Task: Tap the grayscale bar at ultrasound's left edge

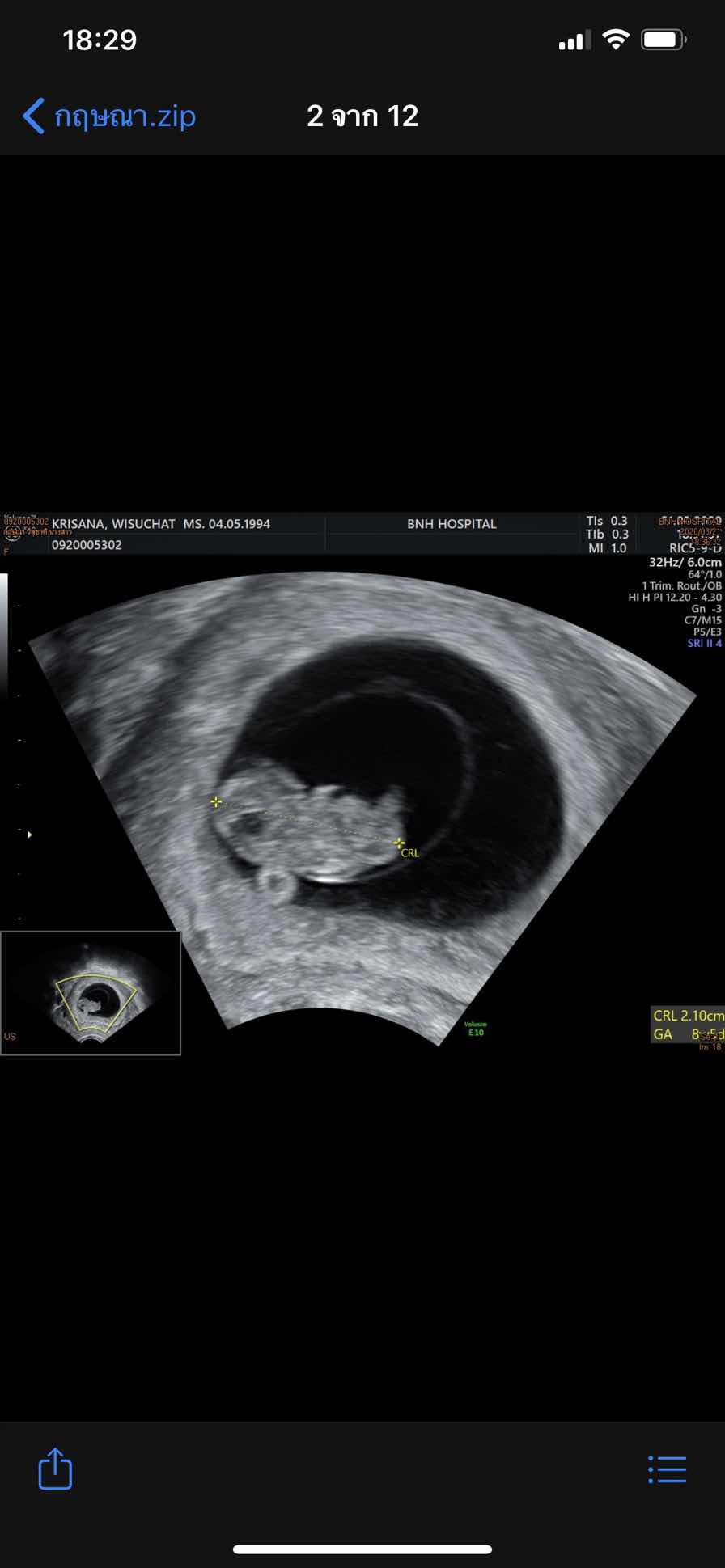Action: point(4,631)
